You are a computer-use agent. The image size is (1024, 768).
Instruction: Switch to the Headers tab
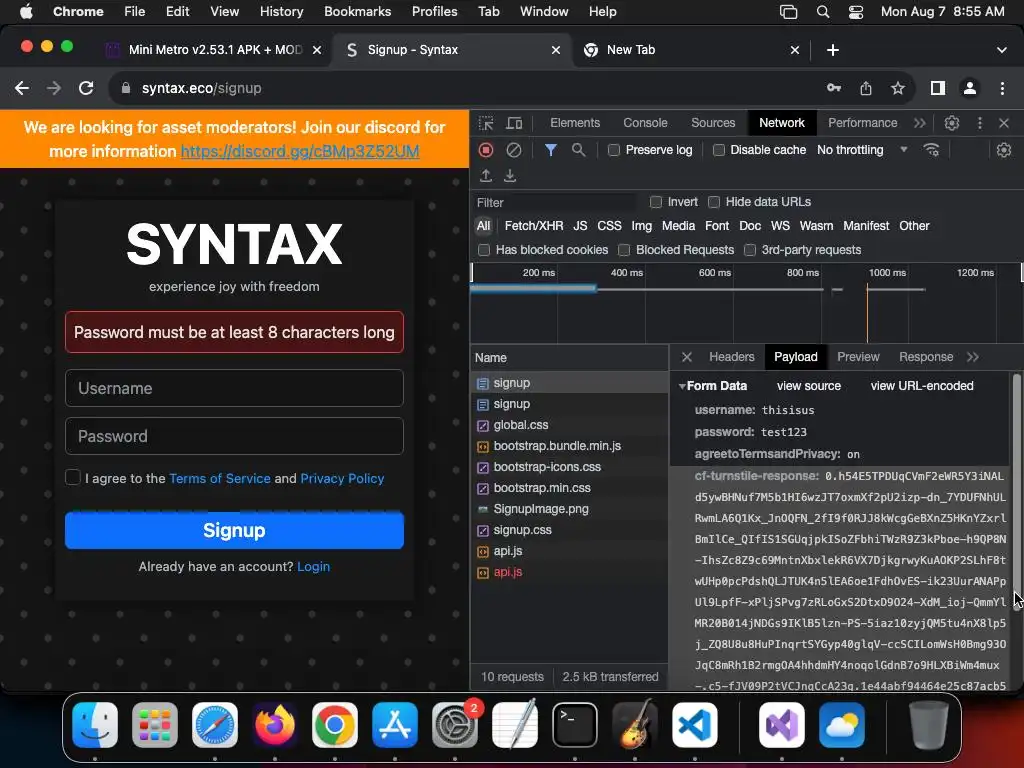click(731, 357)
